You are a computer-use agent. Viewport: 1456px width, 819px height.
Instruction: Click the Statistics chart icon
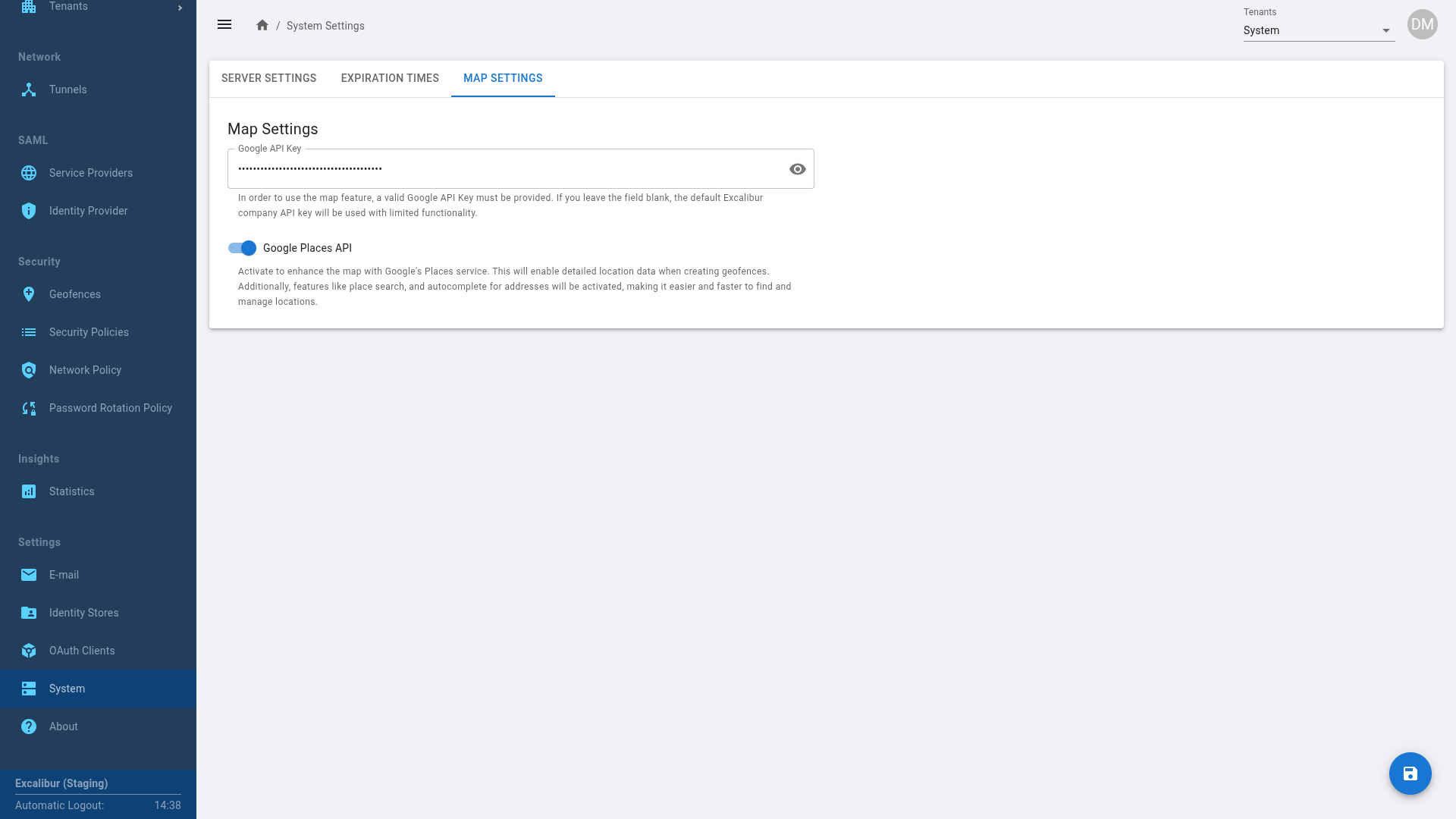point(29,491)
